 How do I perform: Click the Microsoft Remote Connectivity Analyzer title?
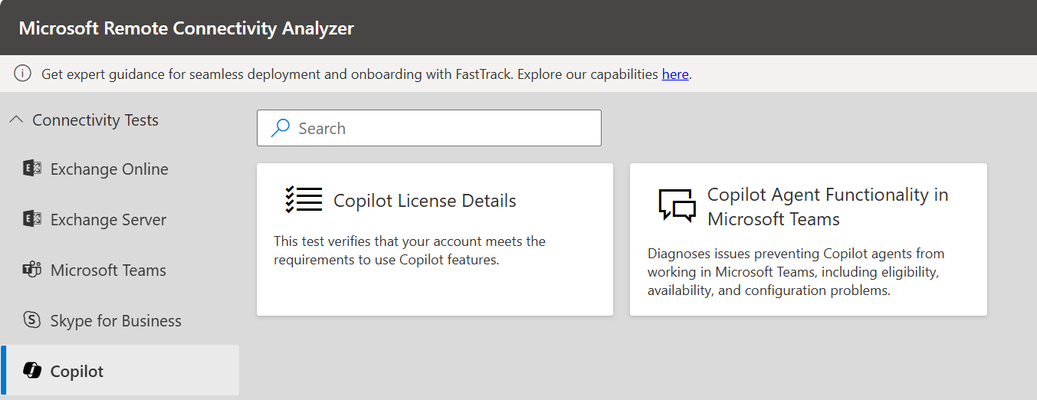[x=187, y=28]
